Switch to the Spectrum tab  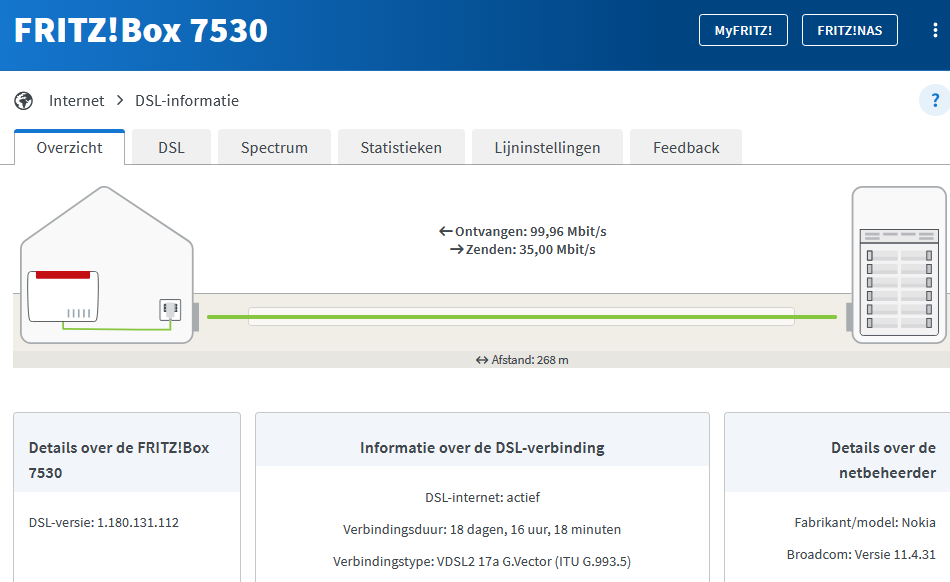tap(274, 147)
